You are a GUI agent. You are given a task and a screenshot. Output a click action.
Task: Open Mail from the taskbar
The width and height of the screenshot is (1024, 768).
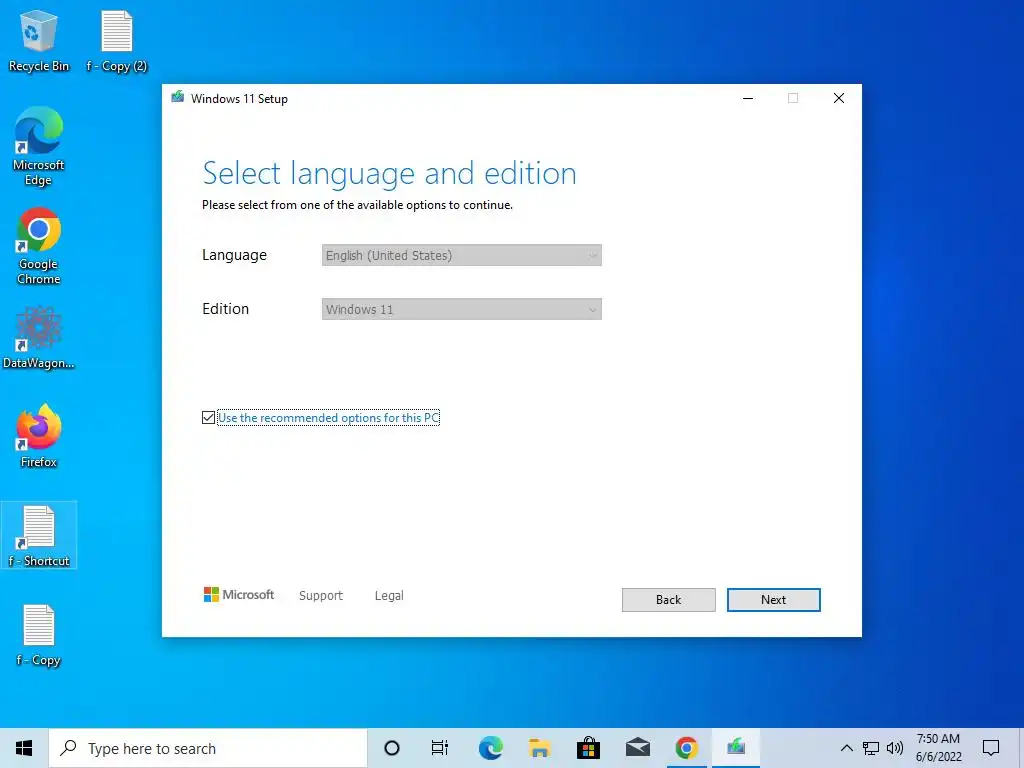[637, 748]
